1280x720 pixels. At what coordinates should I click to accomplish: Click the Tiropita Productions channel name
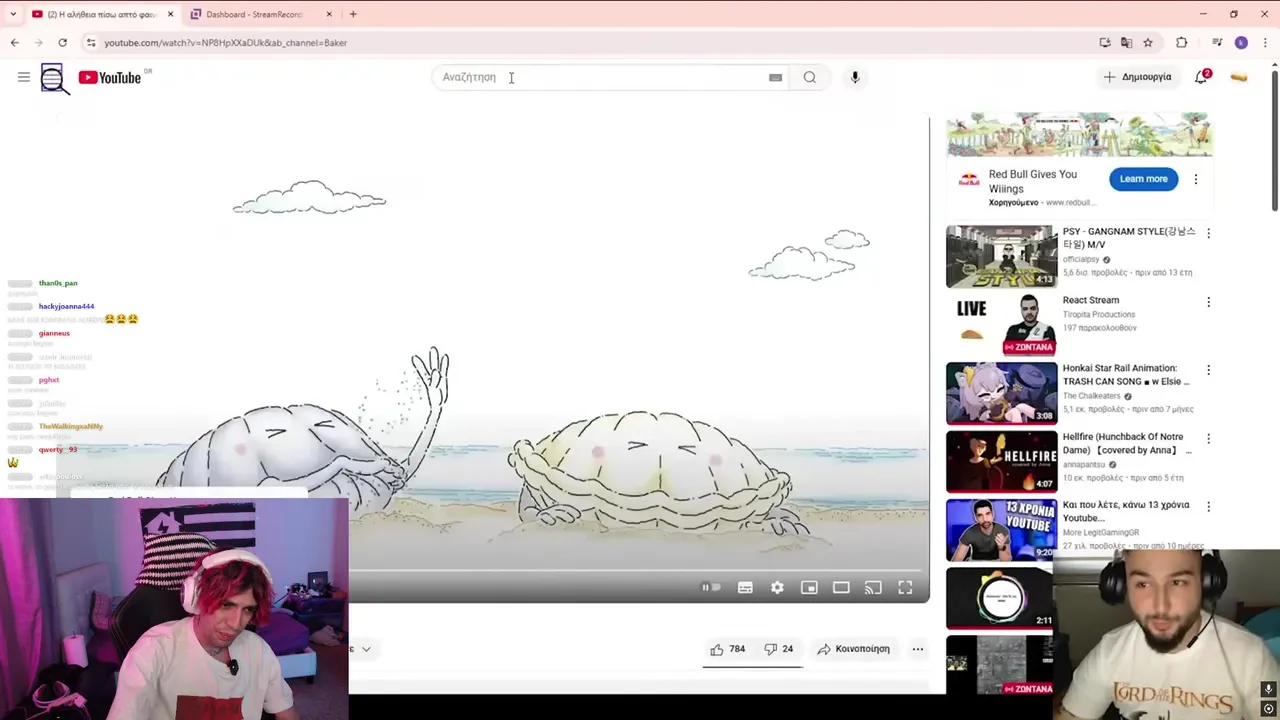click(1099, 314)
